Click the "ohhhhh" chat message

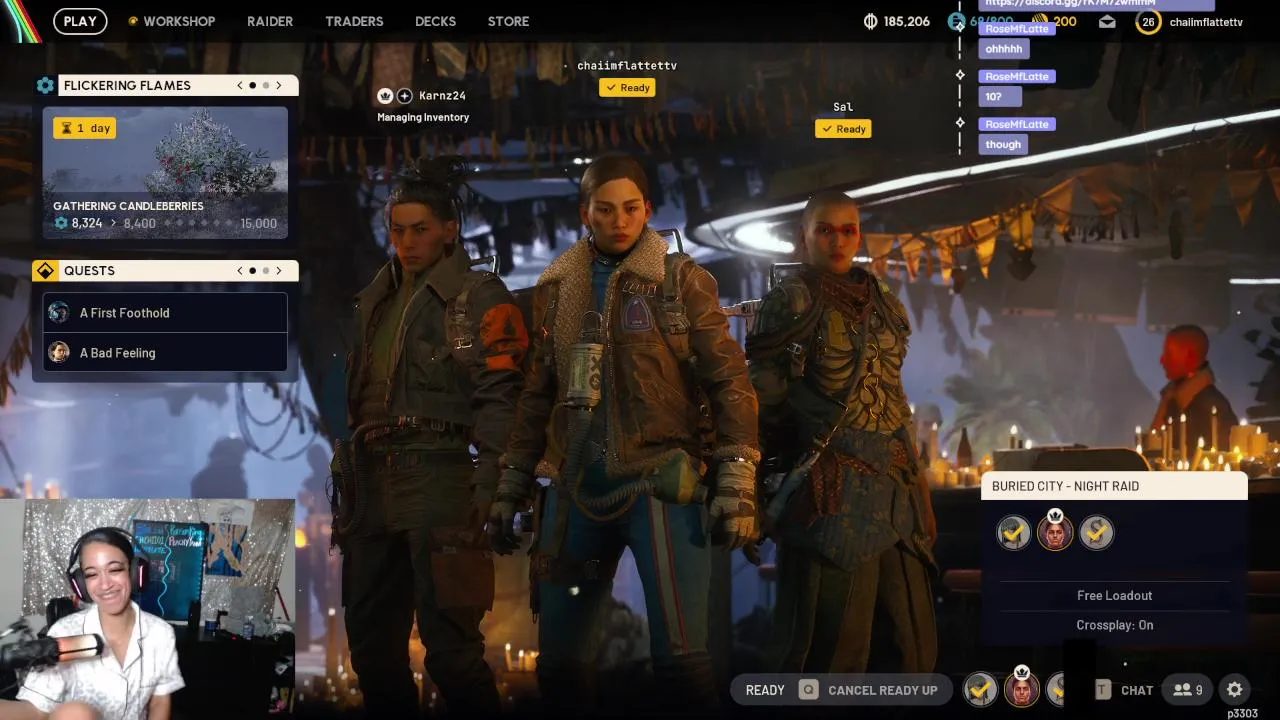click(1003, 48)
